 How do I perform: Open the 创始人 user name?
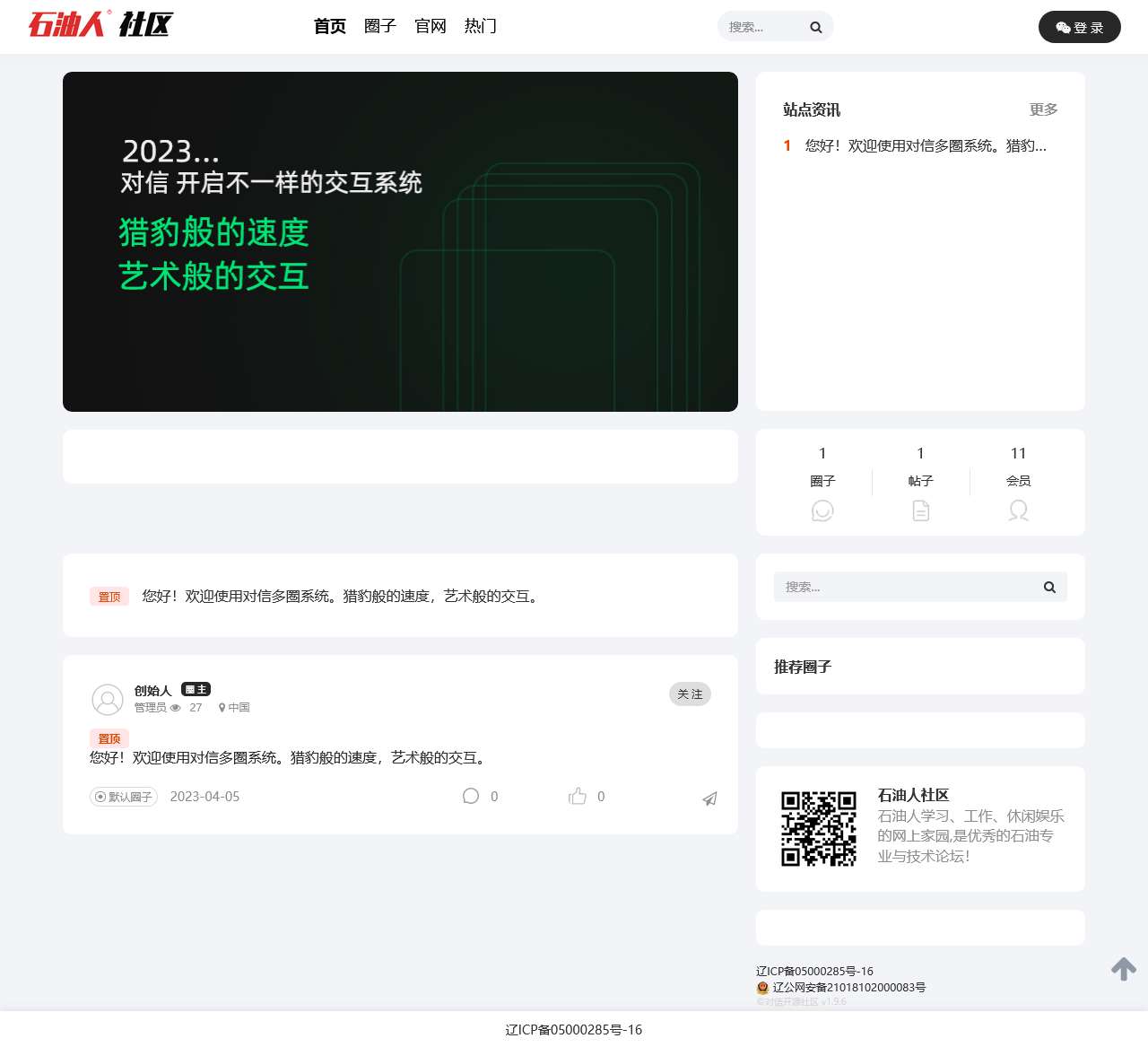152,690
